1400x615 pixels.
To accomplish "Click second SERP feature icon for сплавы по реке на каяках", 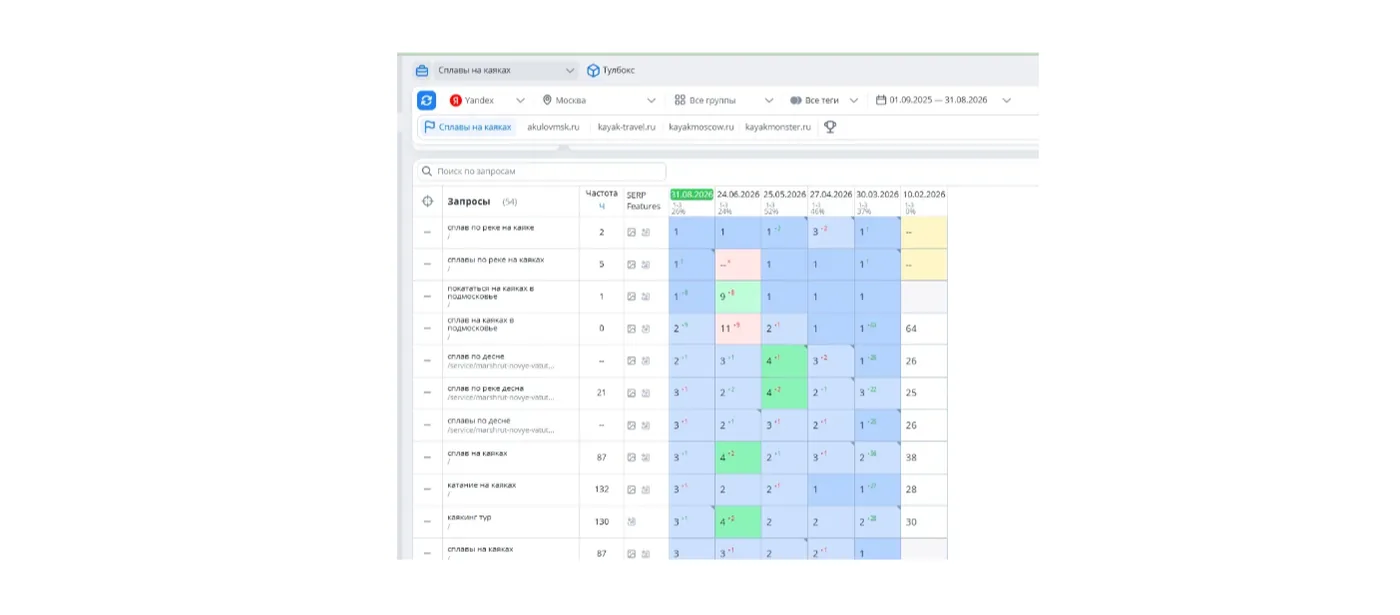I will [x=645, y=265].
